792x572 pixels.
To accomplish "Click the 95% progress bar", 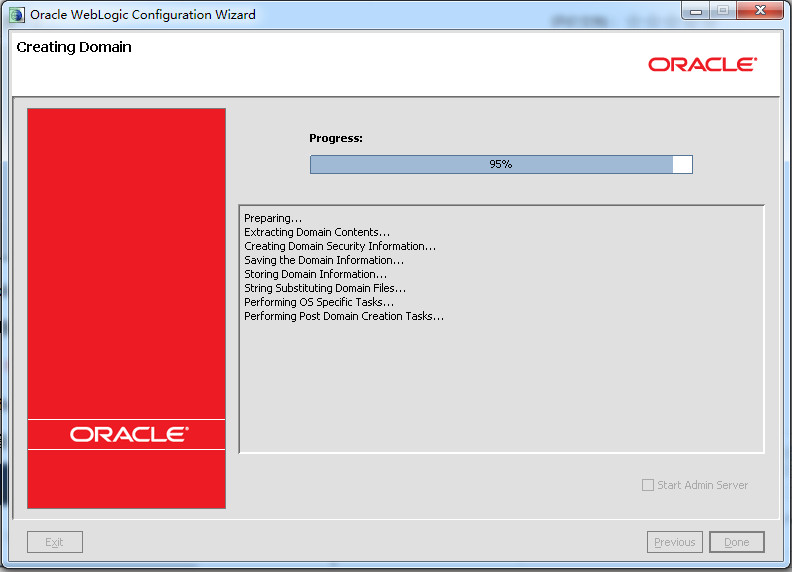I will (x=501, y=164).
